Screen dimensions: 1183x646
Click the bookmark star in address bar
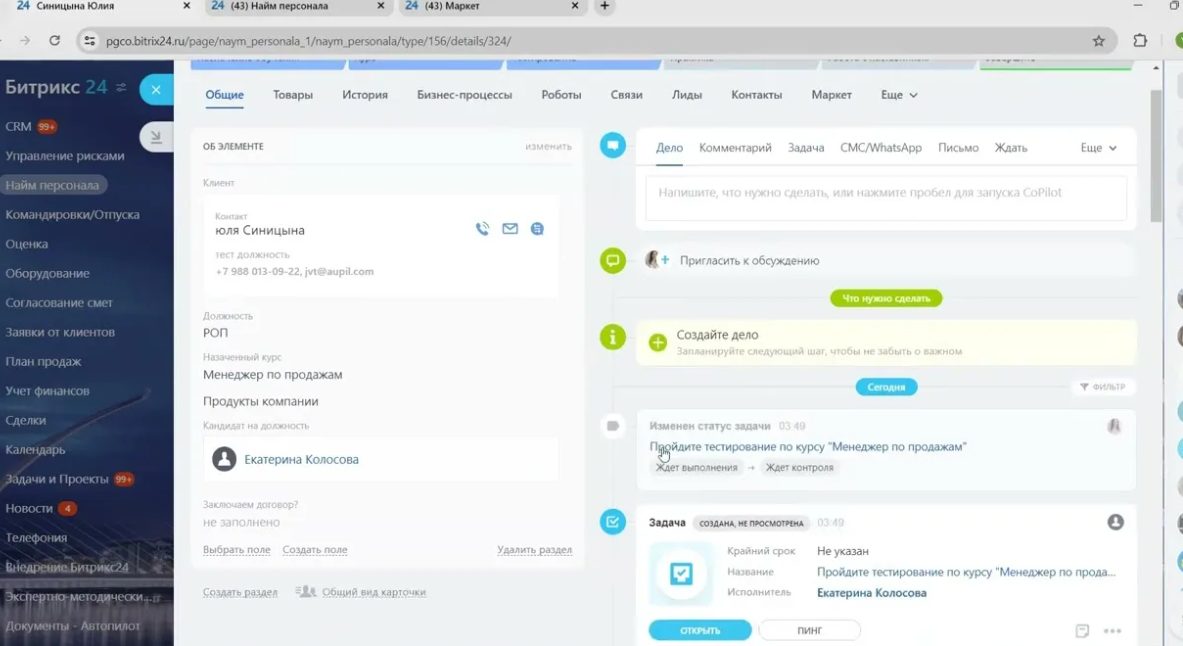click(x=1099, y=41)
